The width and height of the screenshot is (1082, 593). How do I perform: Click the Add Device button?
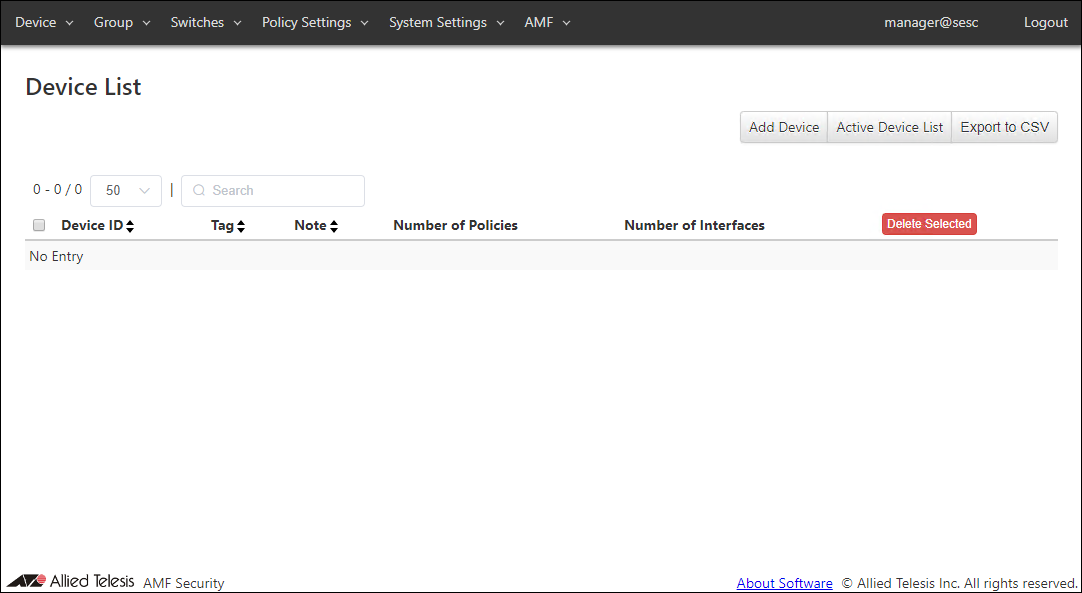point(784,127)
